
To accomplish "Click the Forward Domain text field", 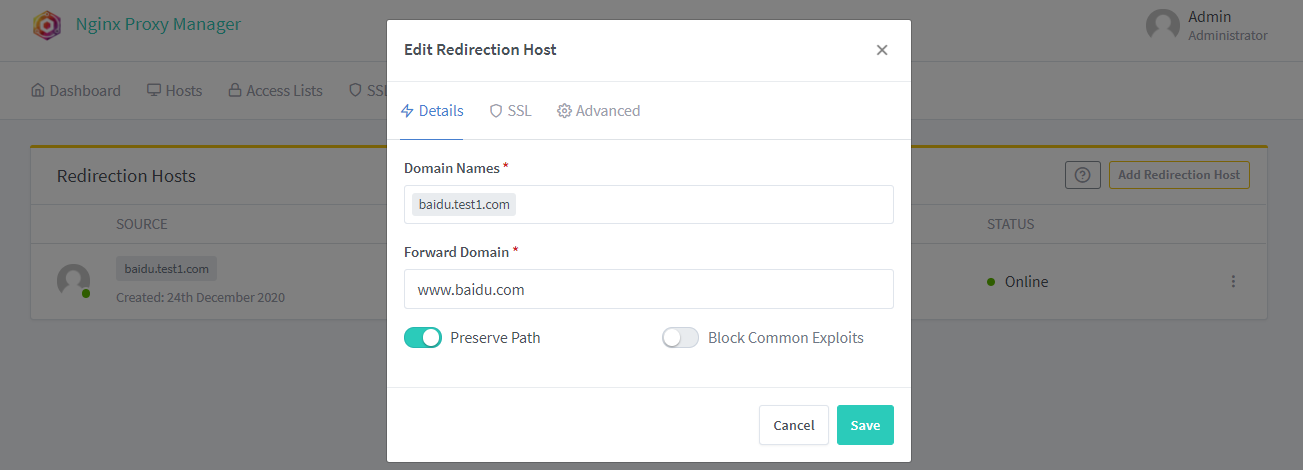I will 648,290.
